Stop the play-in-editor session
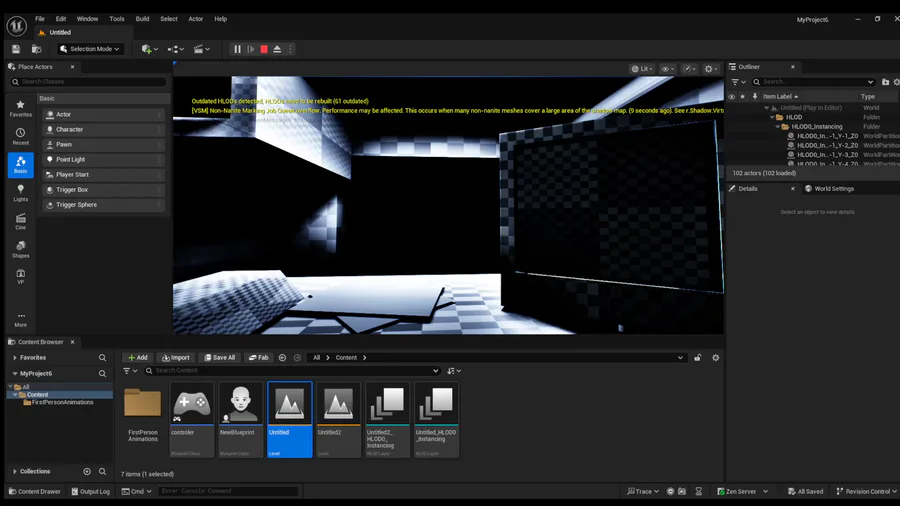This screenshot has width=900, height=506. click(264, 49)
